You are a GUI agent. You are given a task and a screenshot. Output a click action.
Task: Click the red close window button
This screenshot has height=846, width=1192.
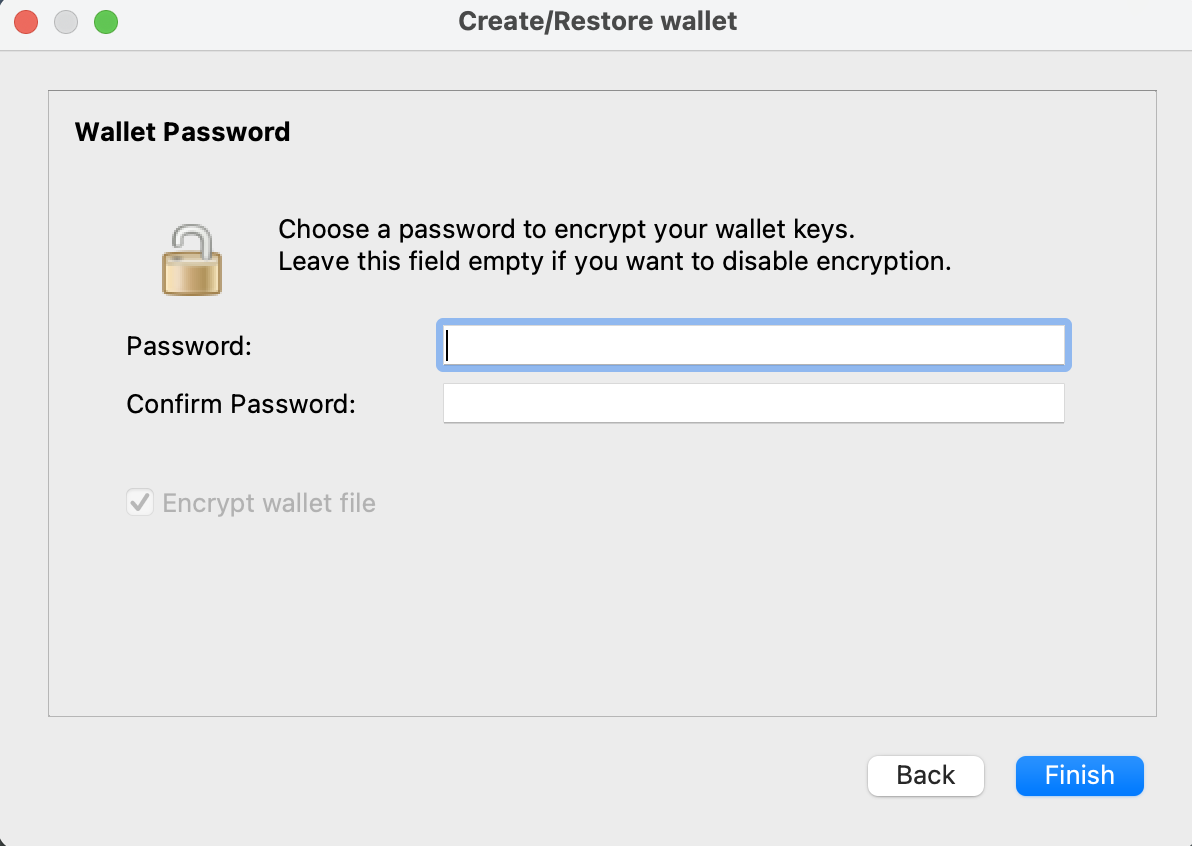pyautogui.click(x=26, y=21)
